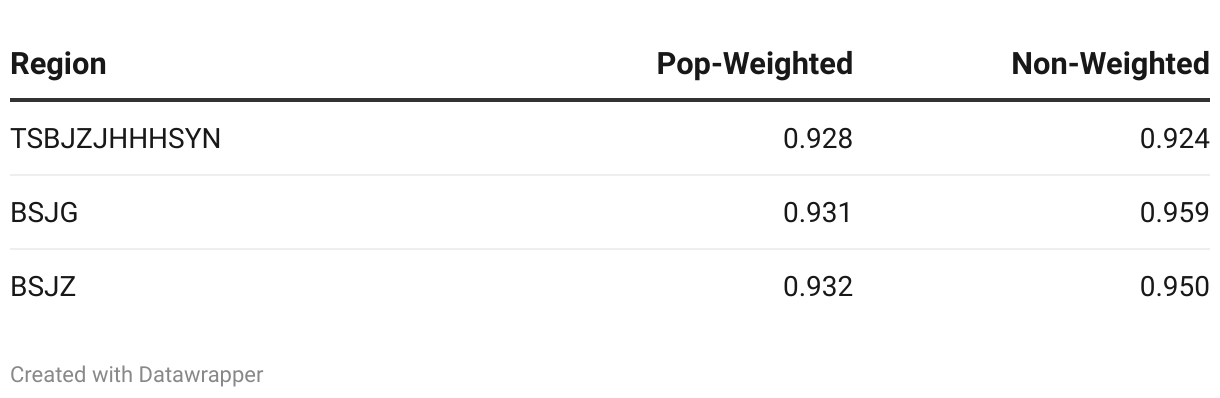Click BSJZ row's Pop-Weighted cell
This screenshot has height=398, width=1220.
818,287
